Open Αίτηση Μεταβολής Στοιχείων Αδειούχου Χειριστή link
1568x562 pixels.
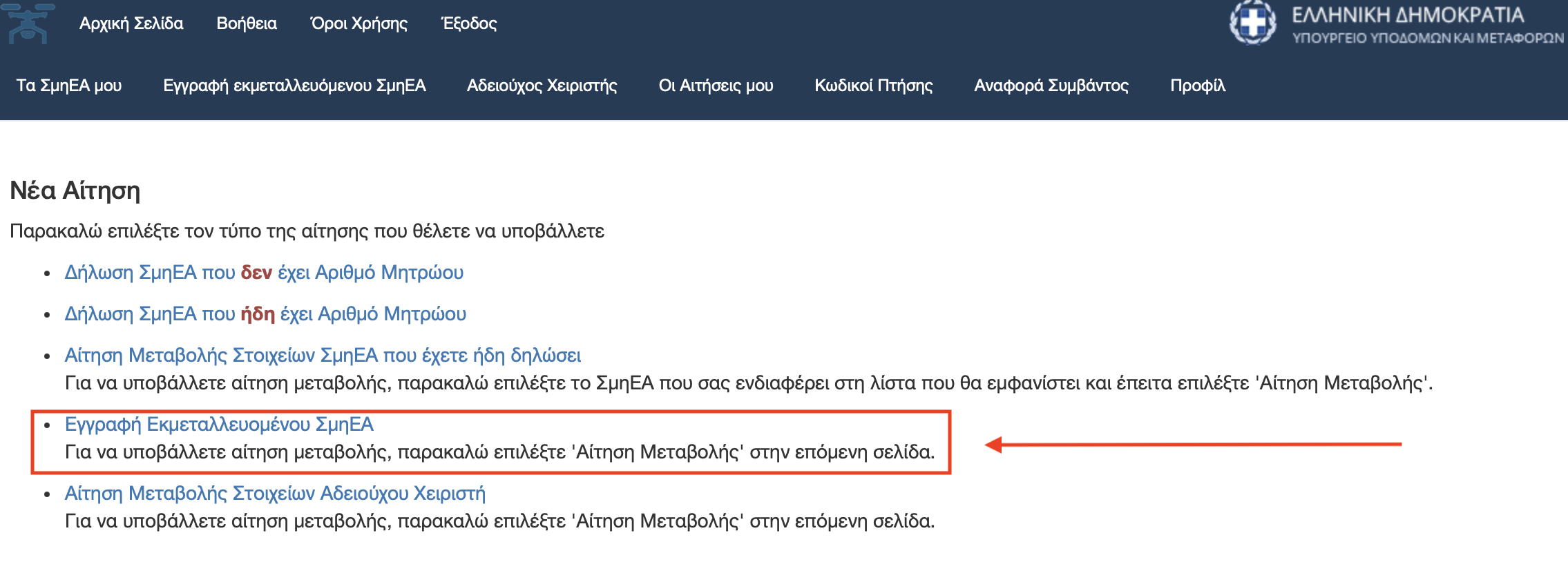pos(275,494)
